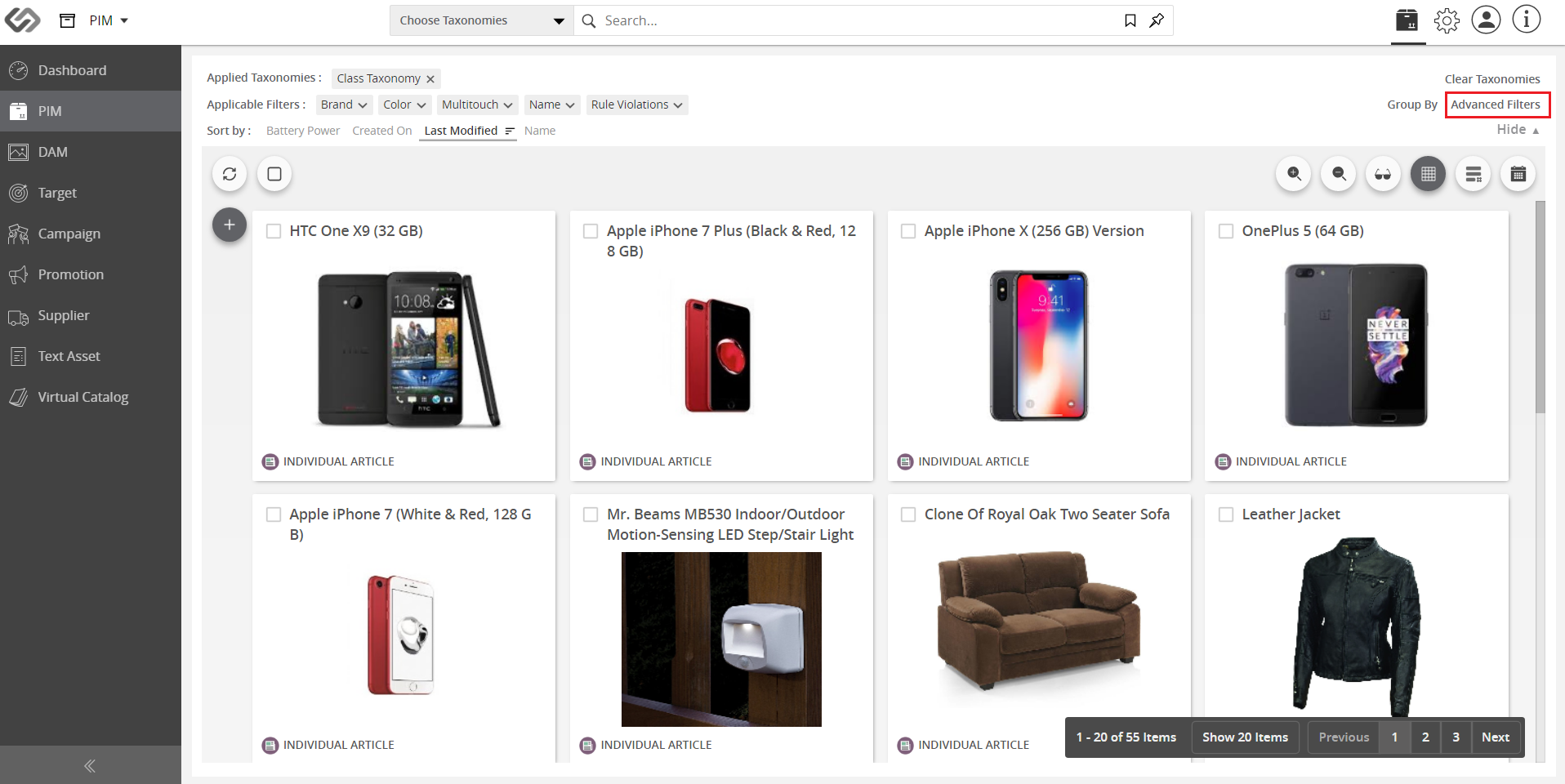Open the PIM module dropdown in top bar
This screenshot has width=1565, height=784.
pos(109,20)
